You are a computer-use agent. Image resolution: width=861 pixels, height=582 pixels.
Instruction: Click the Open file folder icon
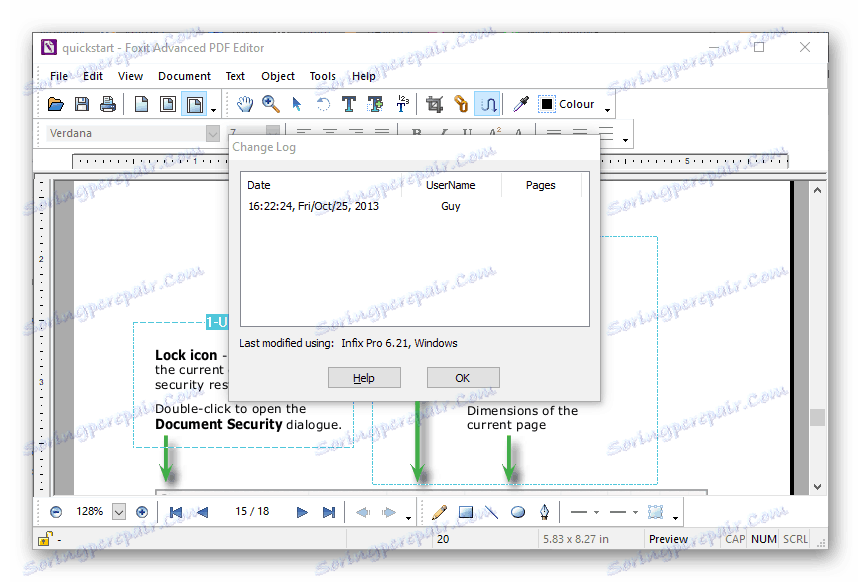[x=55, y=104]
